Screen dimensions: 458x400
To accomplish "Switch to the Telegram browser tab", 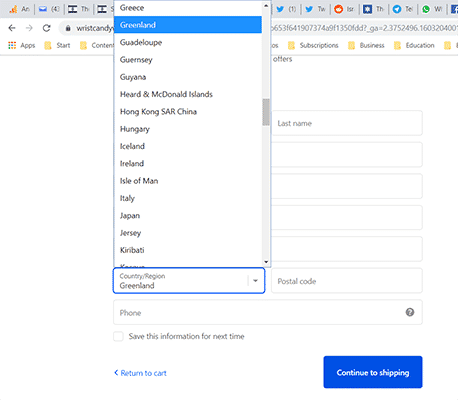I will tap(397, 9).
